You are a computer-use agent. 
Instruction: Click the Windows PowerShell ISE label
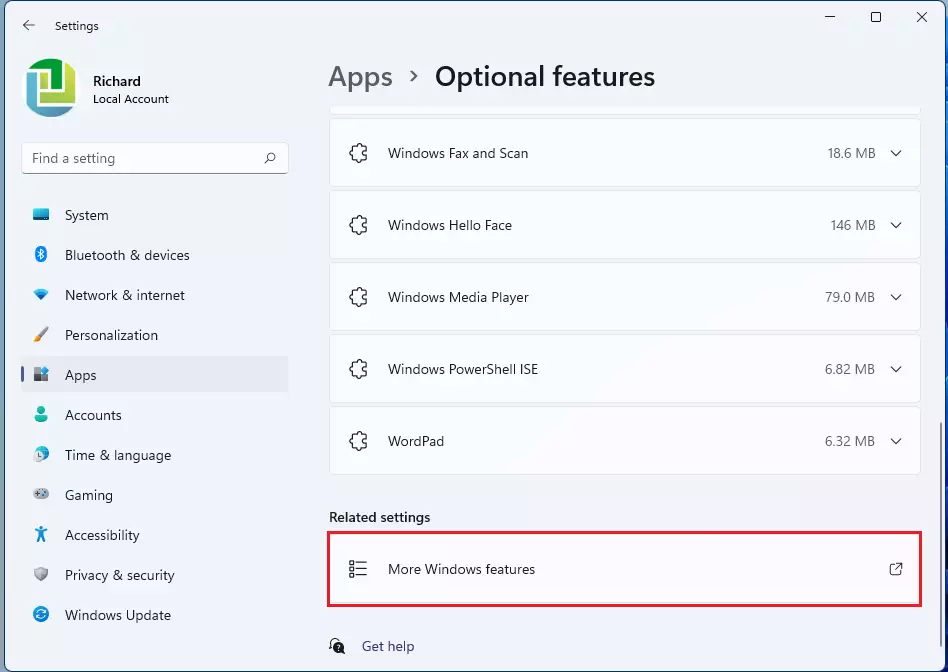tap(463, 369)
